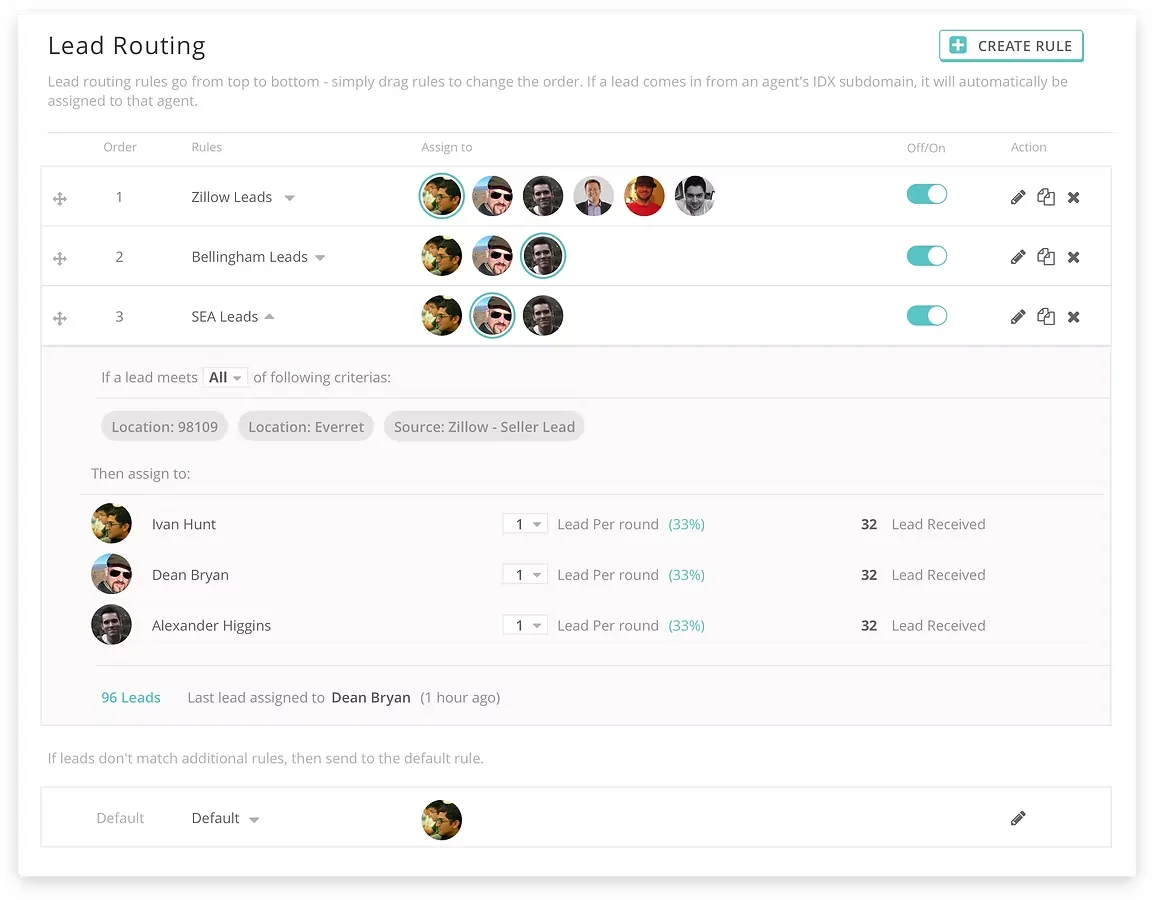Grab the drag handle for SEA Leads
Screen dimensions: 1154x900
(x=60, y=318)
